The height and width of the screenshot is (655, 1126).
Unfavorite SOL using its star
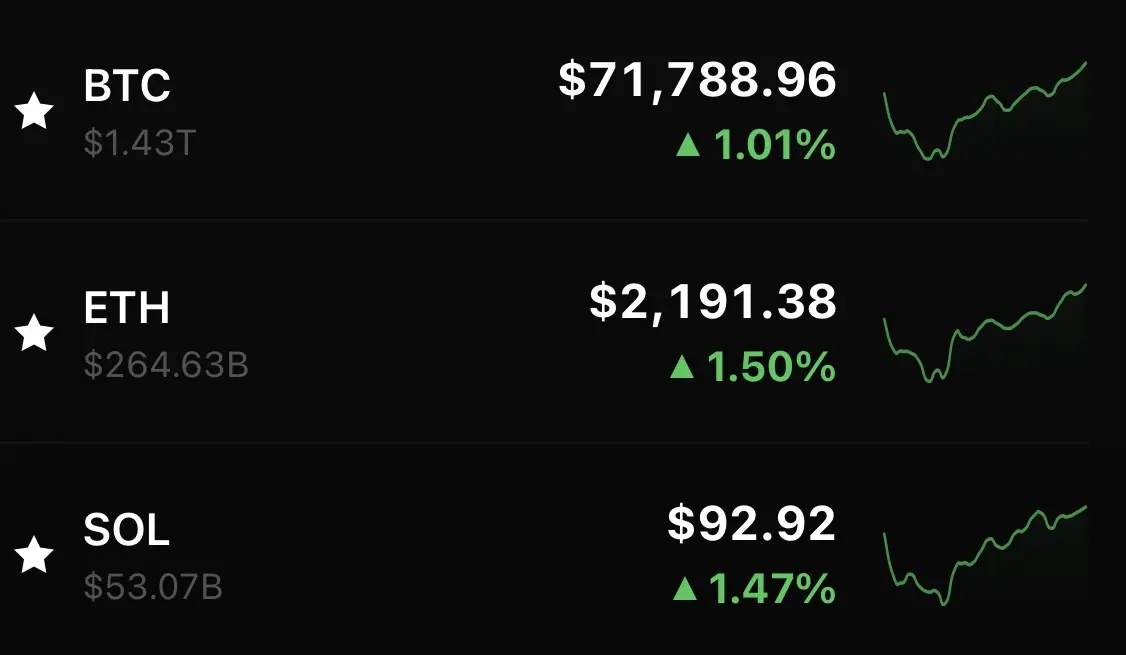(x=36, y=555)
